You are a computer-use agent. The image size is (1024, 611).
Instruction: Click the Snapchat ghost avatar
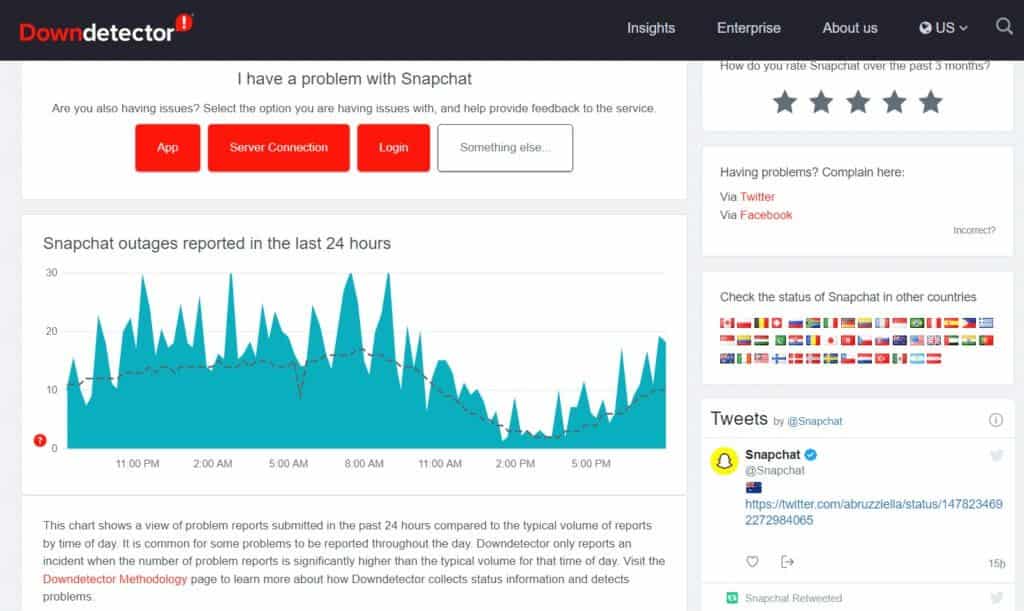click(x=724, y=461)
